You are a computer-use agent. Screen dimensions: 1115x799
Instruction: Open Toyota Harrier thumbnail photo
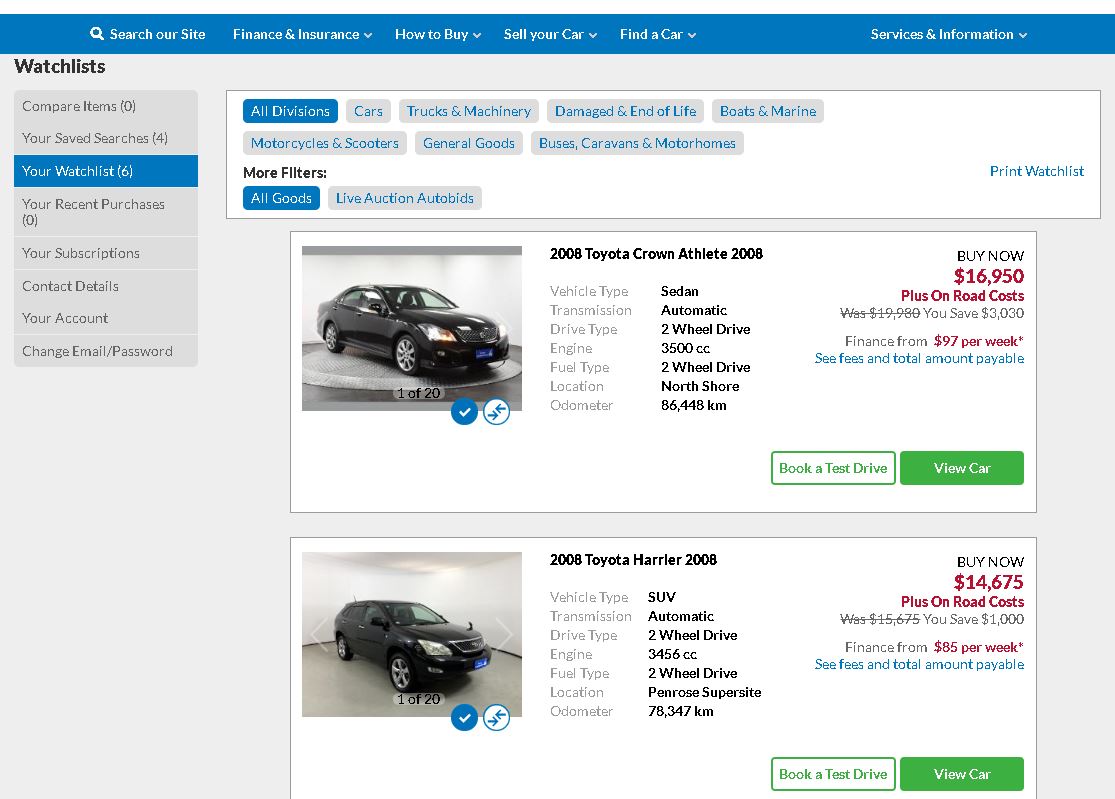point(412,634)
